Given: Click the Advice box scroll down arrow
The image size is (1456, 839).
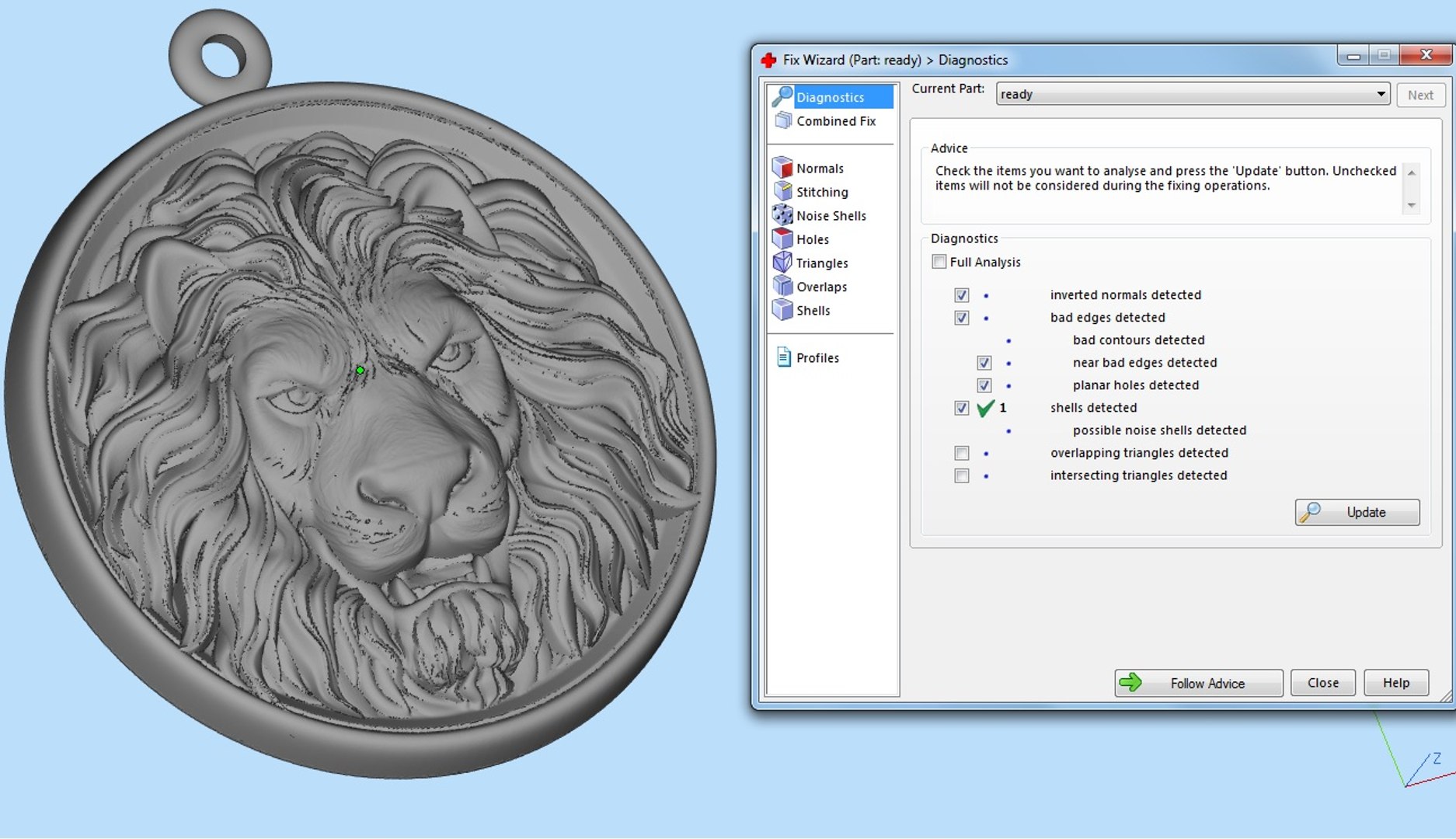Looking at the screenshot, I should [x=1412, y=205].
